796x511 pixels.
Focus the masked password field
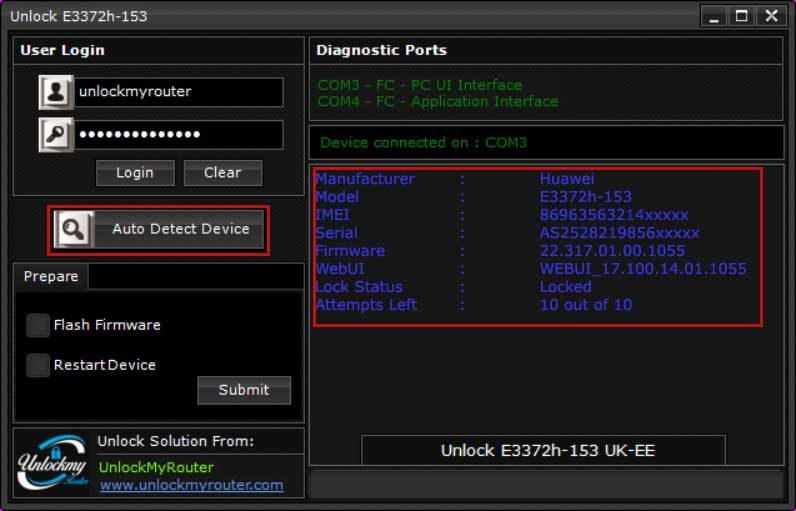(179, 134)
